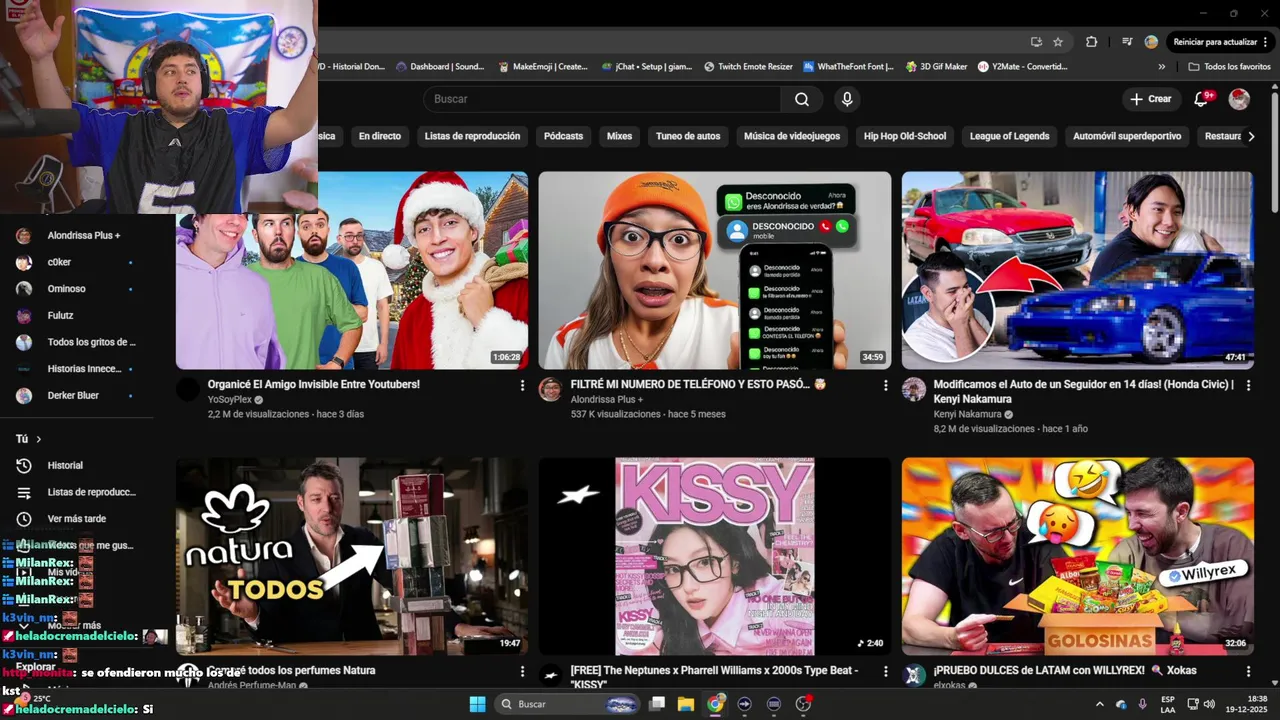The image size is (1280, 720).
Task: Open the jChat Setup bookmark
Action: 646,67
